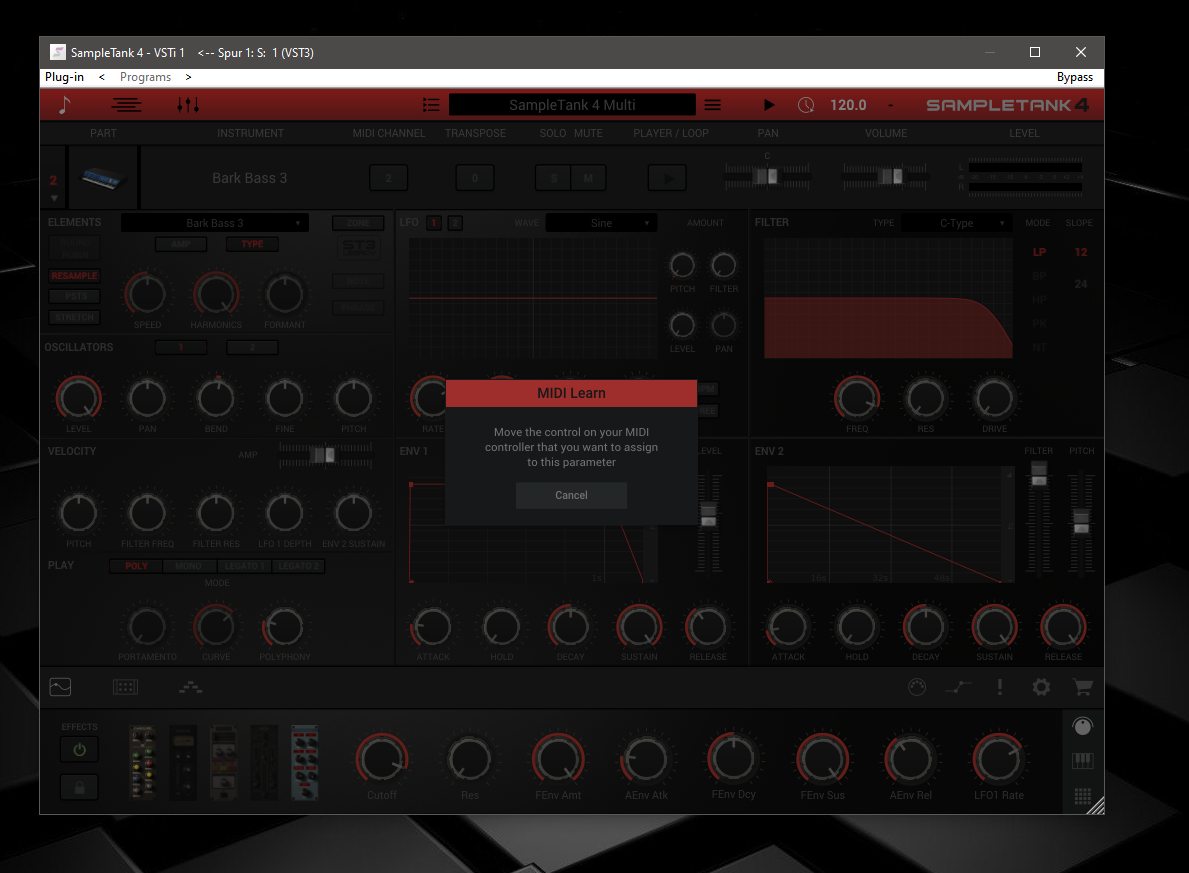
Task: Open the hamburger menu beside the multi name
Action: pos(713,105)
